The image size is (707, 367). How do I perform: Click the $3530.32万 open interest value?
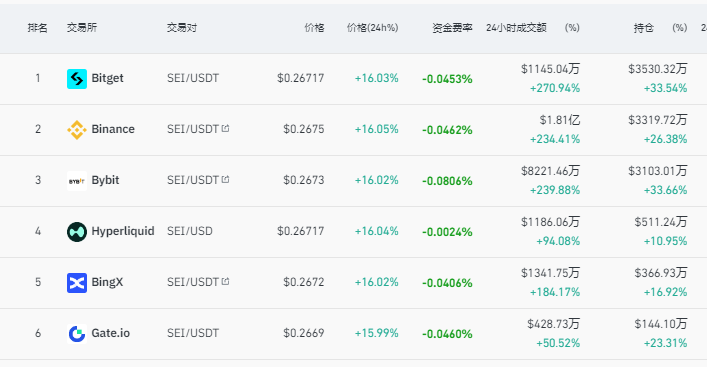[x=658, y=69]
